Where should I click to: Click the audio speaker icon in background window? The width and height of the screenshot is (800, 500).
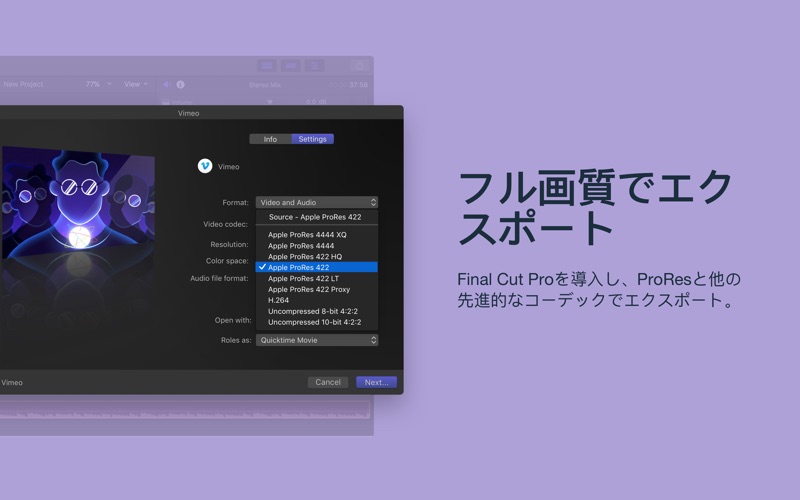166,85
